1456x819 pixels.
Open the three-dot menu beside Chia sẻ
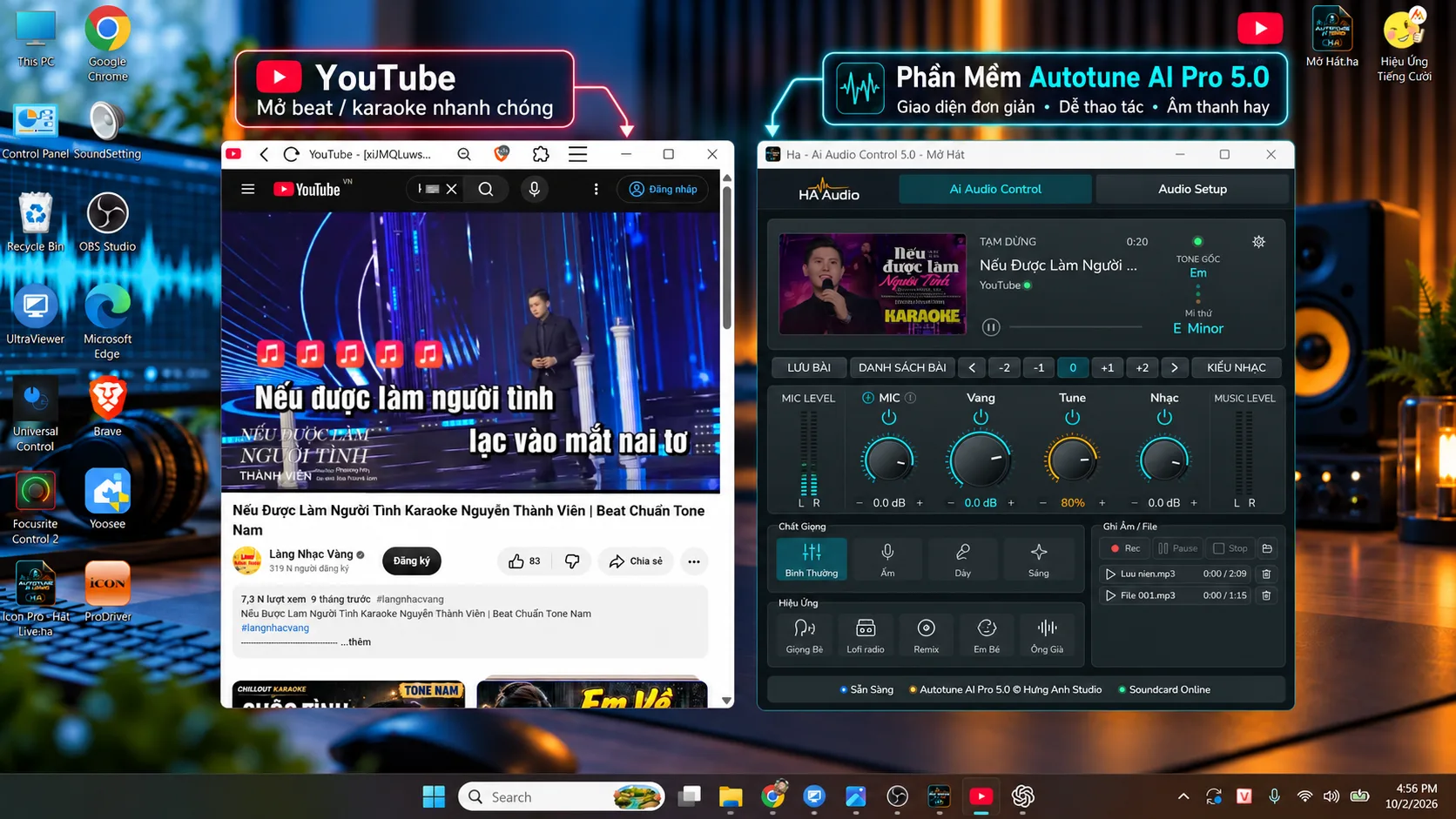click(694, 561)
